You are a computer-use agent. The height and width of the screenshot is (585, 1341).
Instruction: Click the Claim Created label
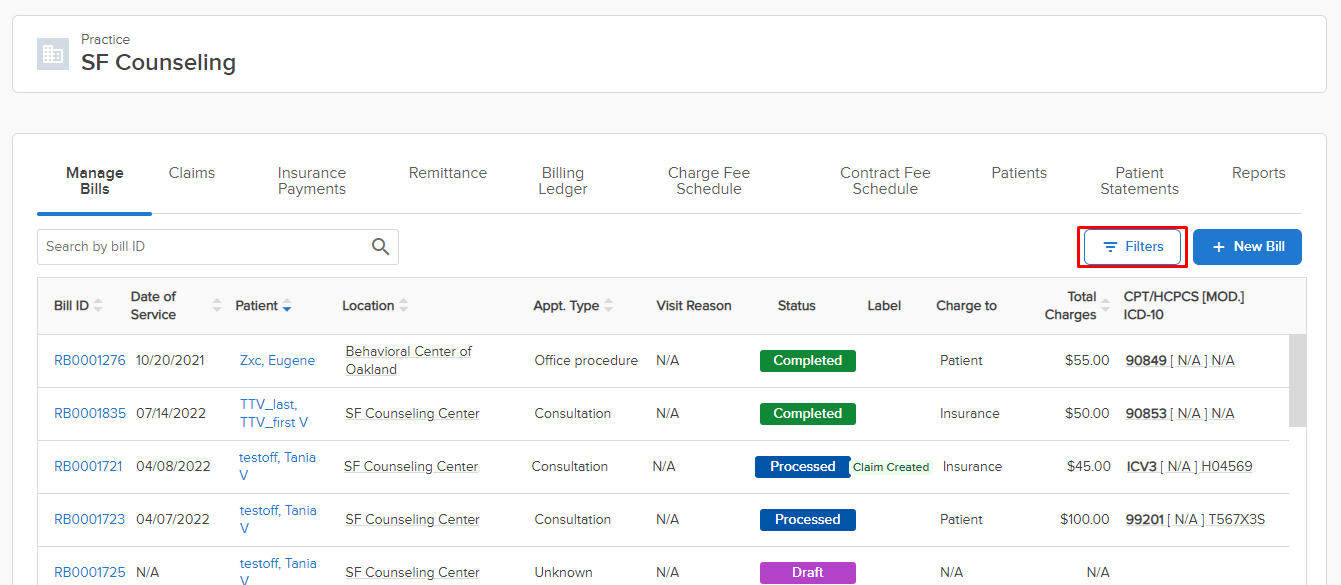point(891,467)
